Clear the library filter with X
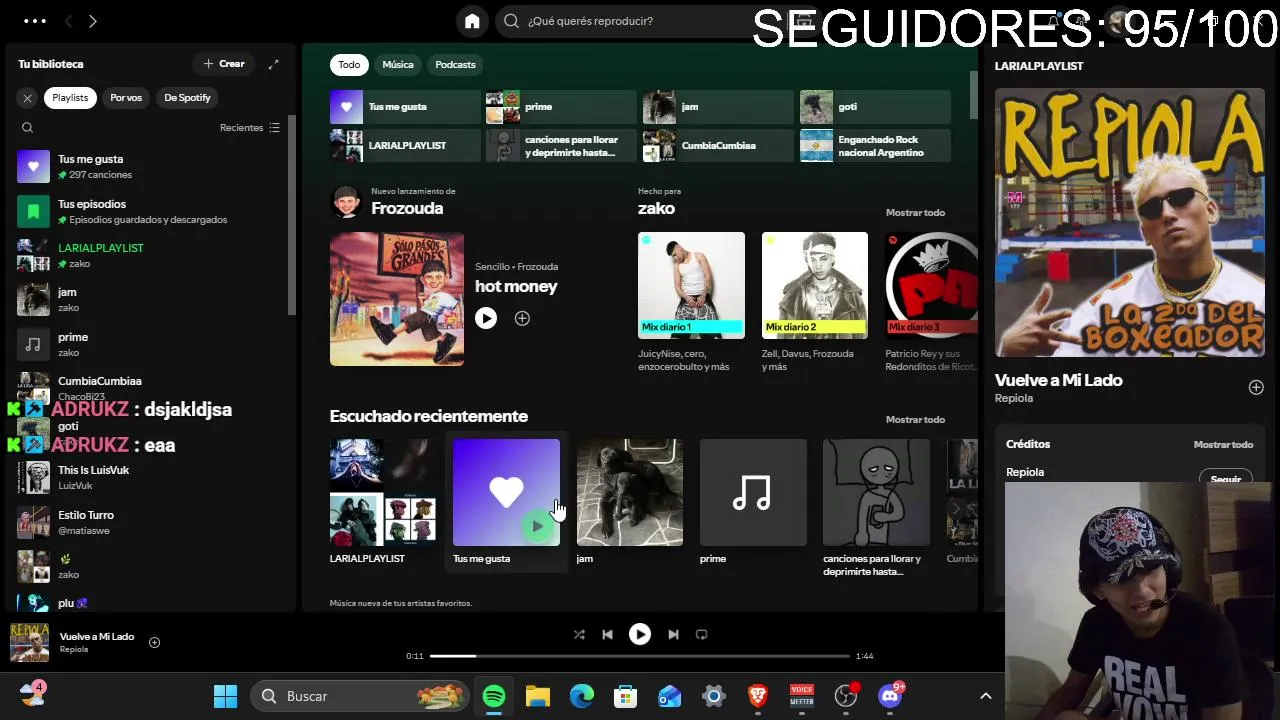This screenshot has width=1280, height=720. (28, 98)
